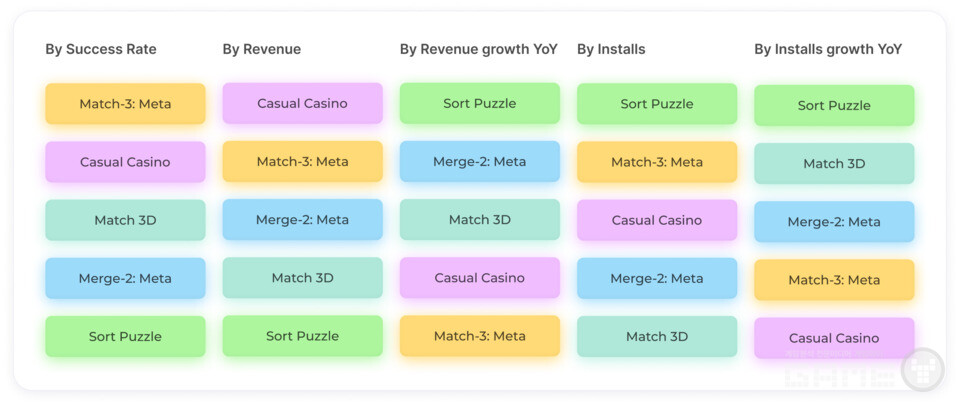Screen dimensions: 960x407
Task: Click Casual Casino under By Installs growth YoY
Action: point(834,339)
